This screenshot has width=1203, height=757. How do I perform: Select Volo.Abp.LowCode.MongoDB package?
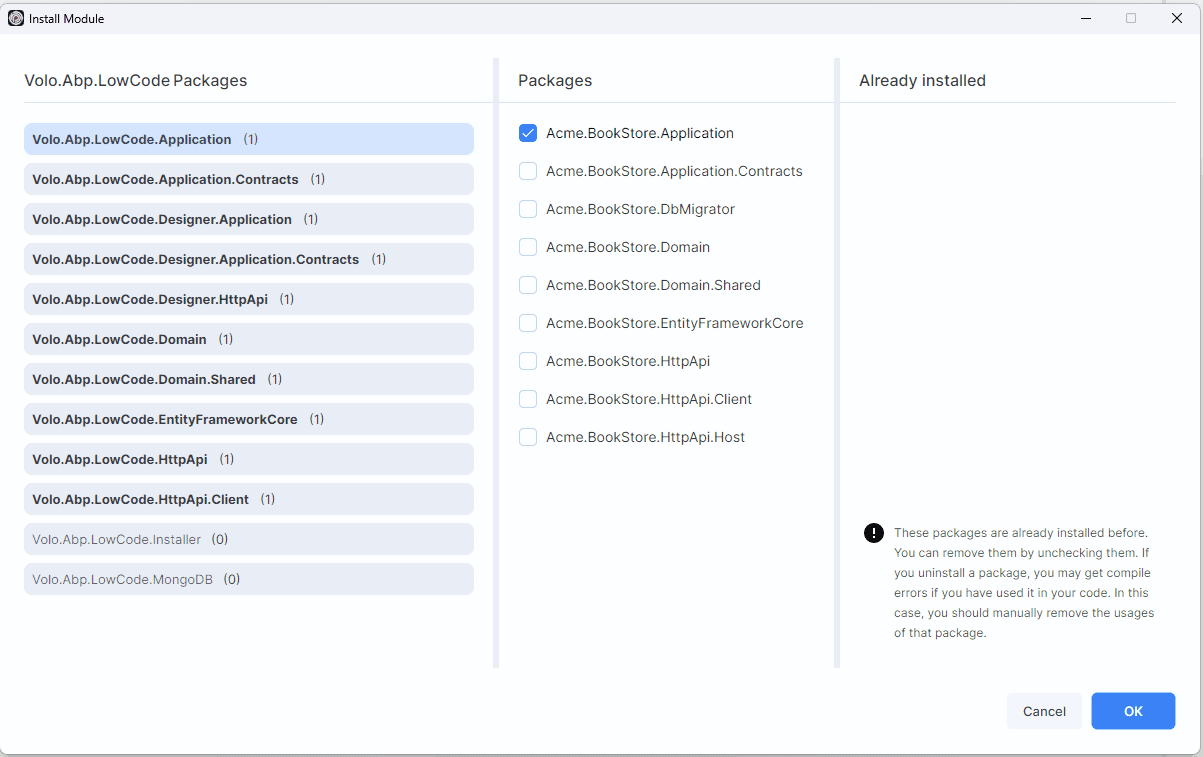click(x=249, y=579)
